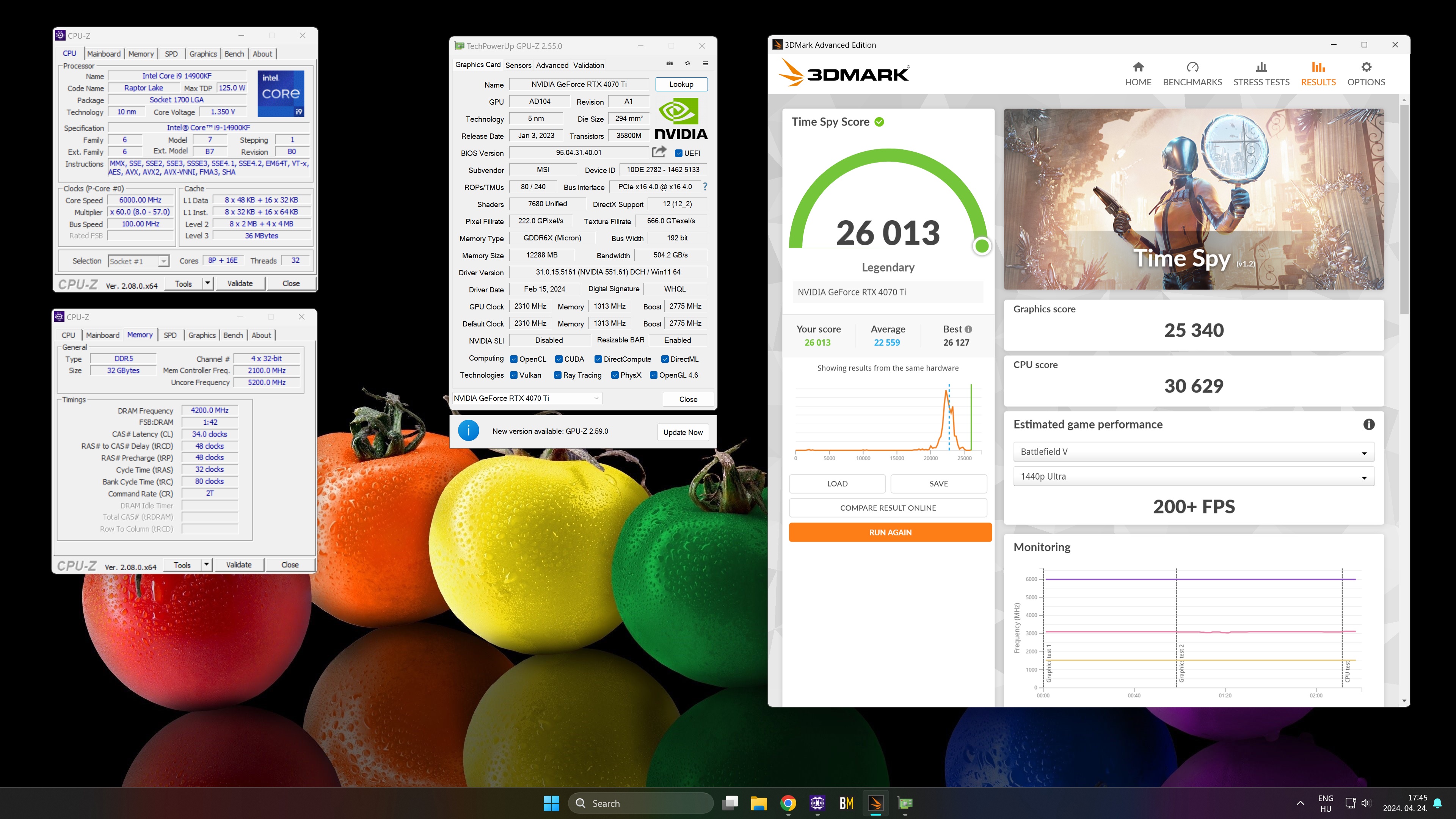This screenshot has width=1456, height=819.
Task: Click the LOAD button in 3DMark
Action: 837,484
